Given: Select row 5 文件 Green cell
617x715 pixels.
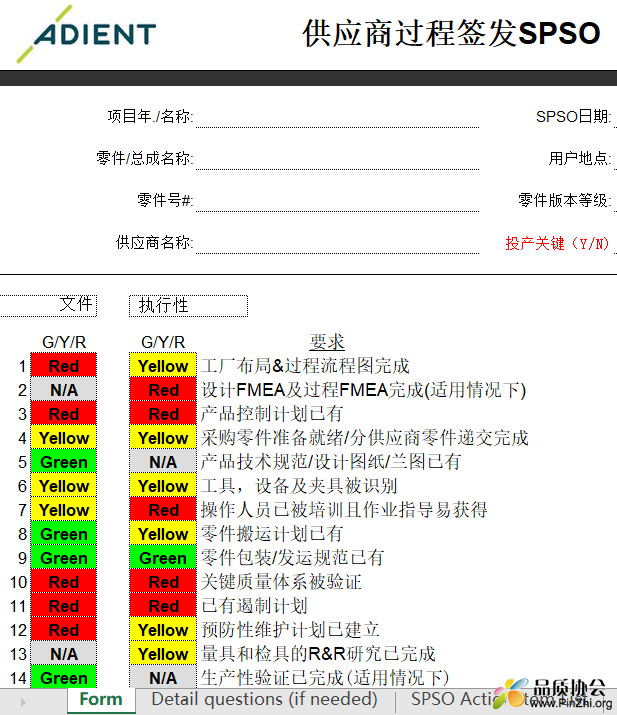Looking at the screenshot, I should coord(63,462).
